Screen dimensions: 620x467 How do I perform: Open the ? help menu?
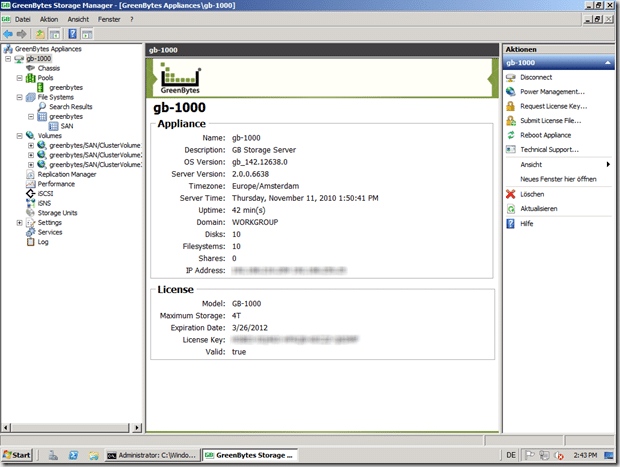132,19
